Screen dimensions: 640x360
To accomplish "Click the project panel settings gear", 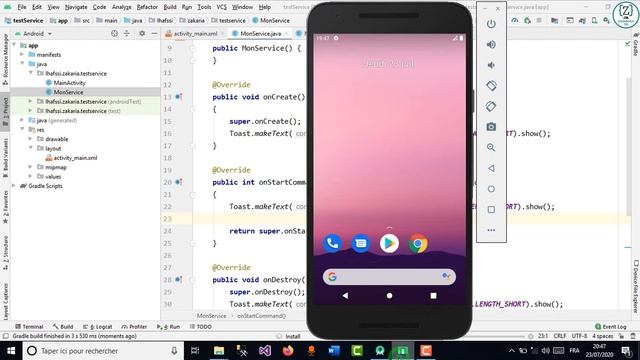I will coord(142,33).
